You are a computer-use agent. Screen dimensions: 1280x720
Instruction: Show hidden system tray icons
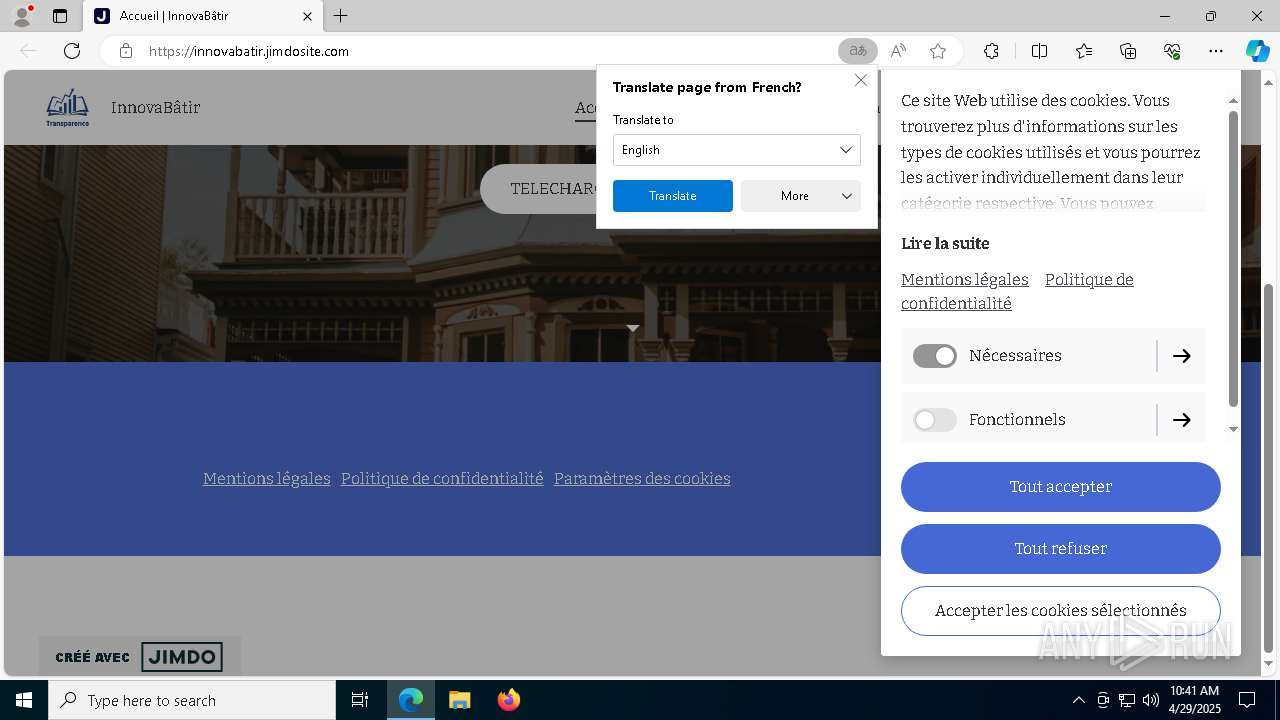1078,700
